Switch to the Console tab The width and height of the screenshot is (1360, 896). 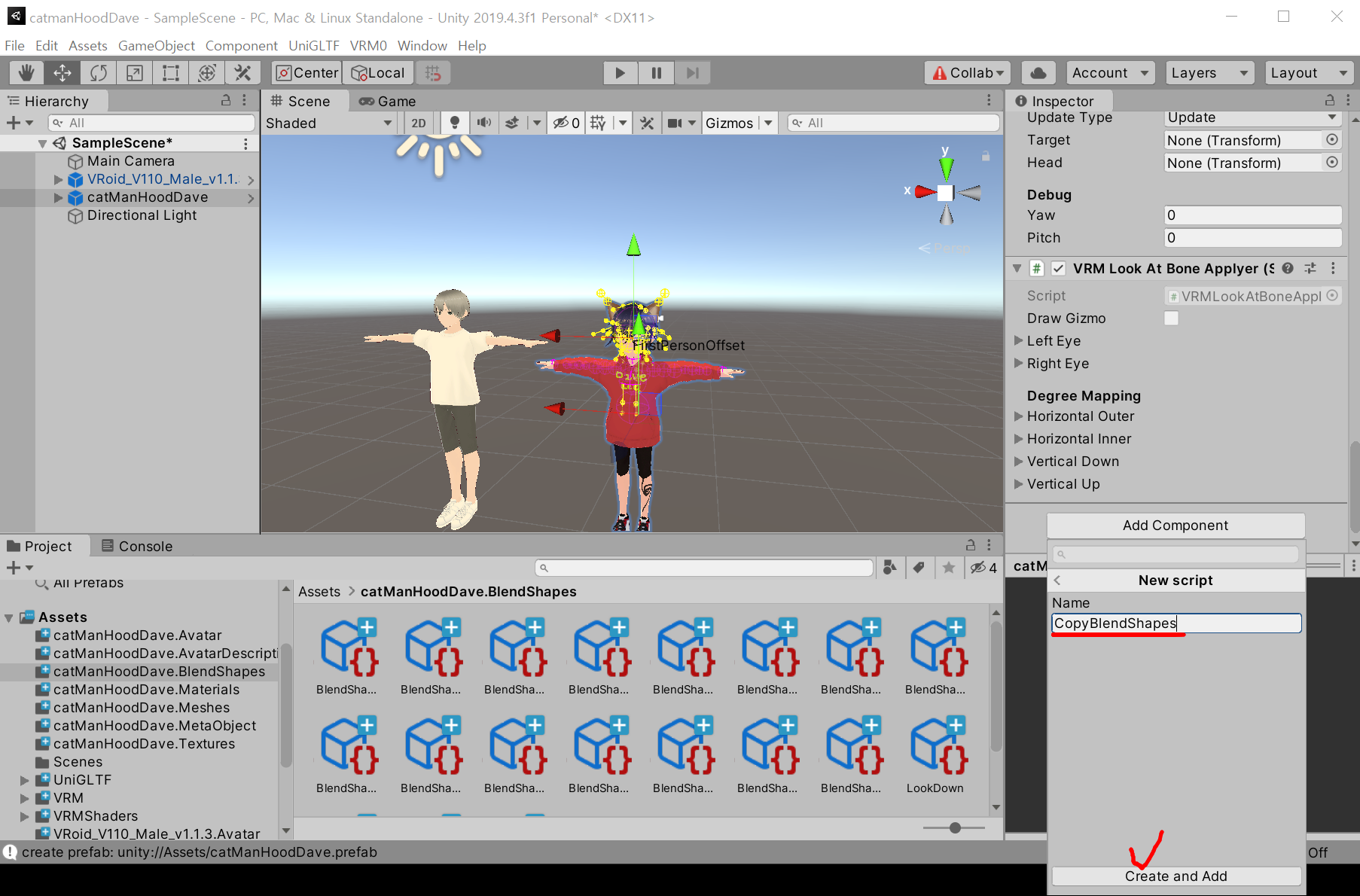click(137, 546)
